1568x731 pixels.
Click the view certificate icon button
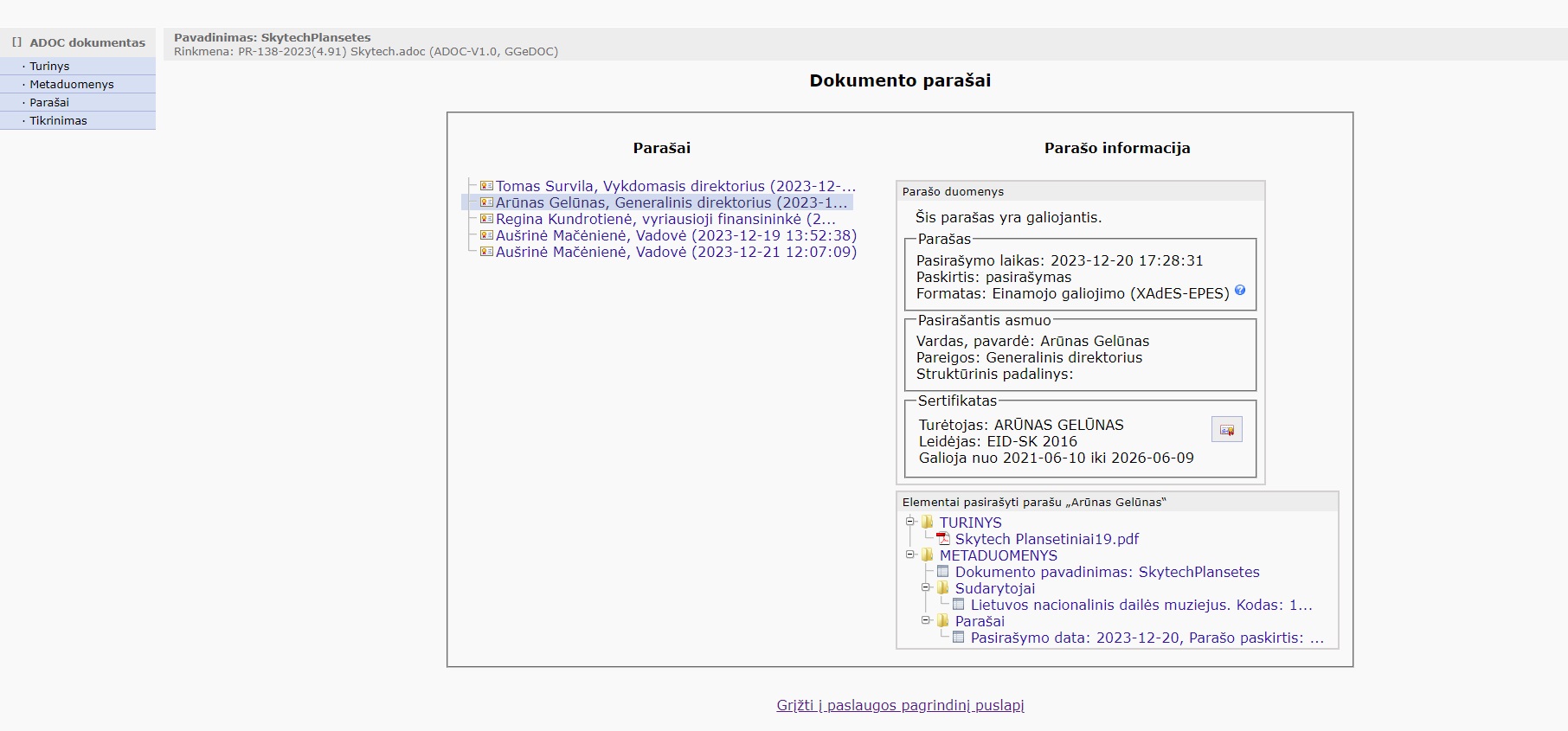point(1226,429)
